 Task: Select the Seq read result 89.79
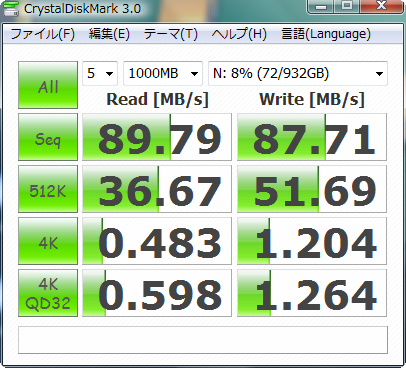157,137
